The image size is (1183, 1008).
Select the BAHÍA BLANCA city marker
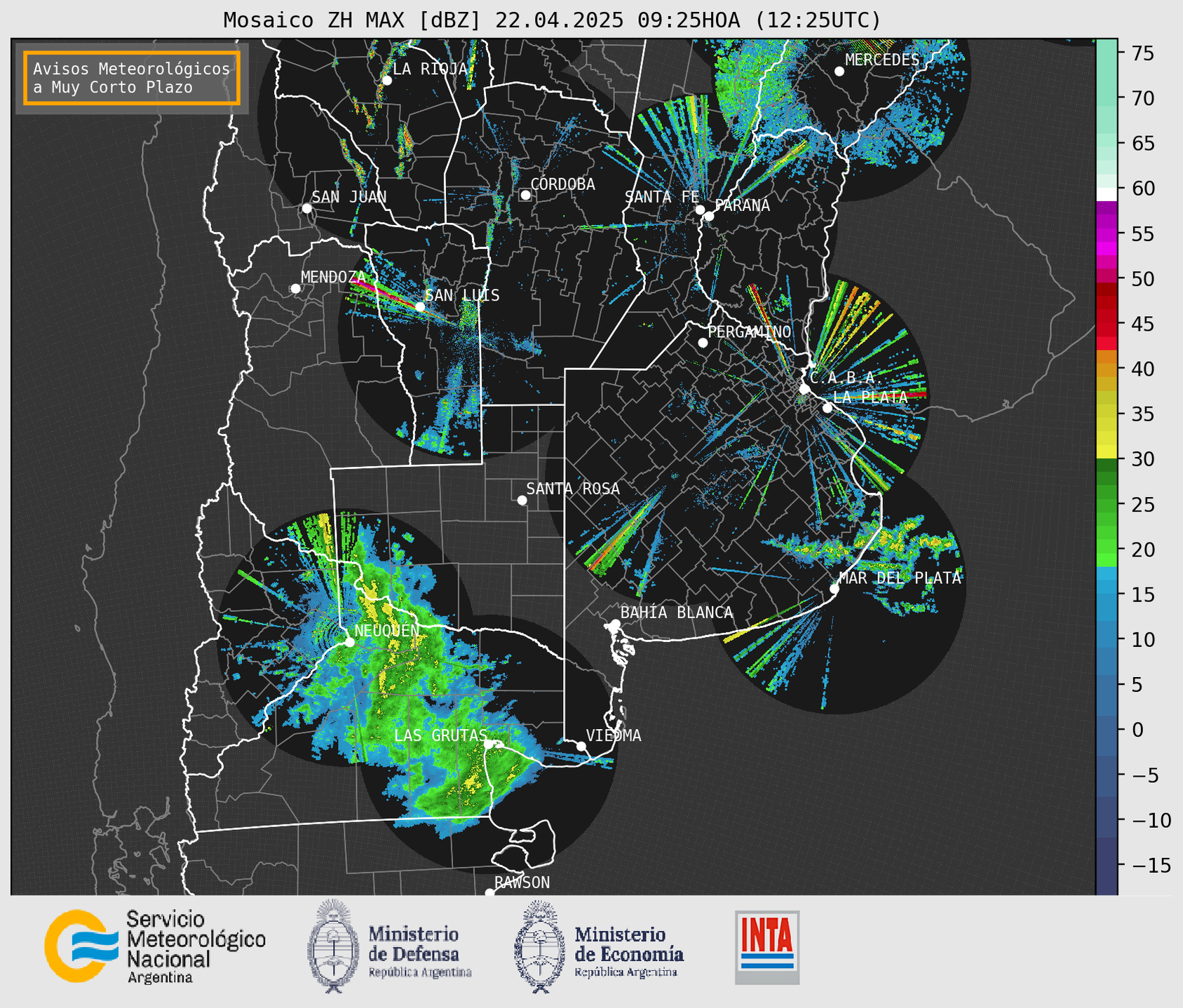(x=615, y=624)
